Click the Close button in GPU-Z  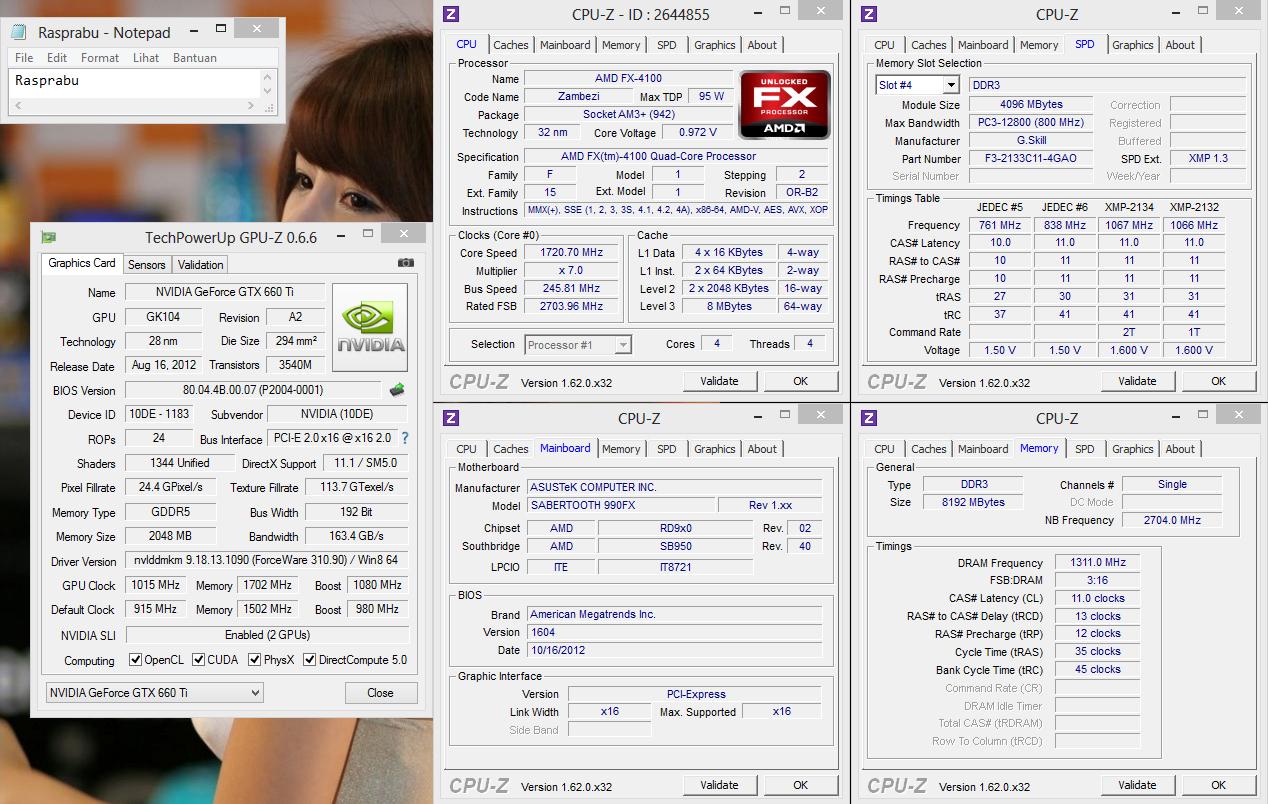[380, 692]
